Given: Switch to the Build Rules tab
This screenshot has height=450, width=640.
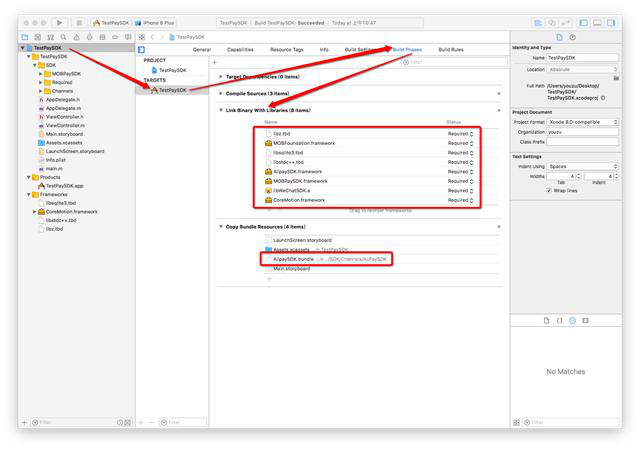Looking at the screenshot, I should pos(451,49).
